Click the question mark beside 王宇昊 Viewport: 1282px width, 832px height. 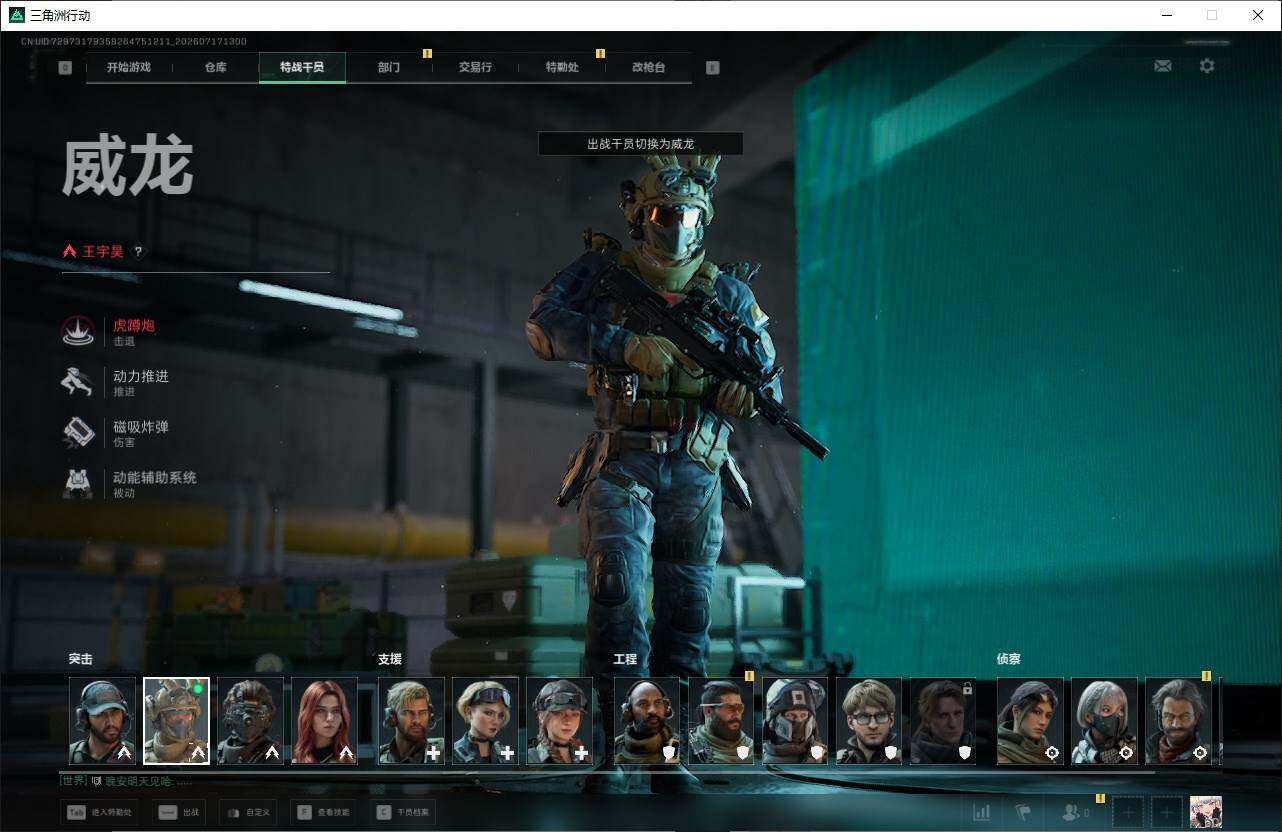coord(138,252)
